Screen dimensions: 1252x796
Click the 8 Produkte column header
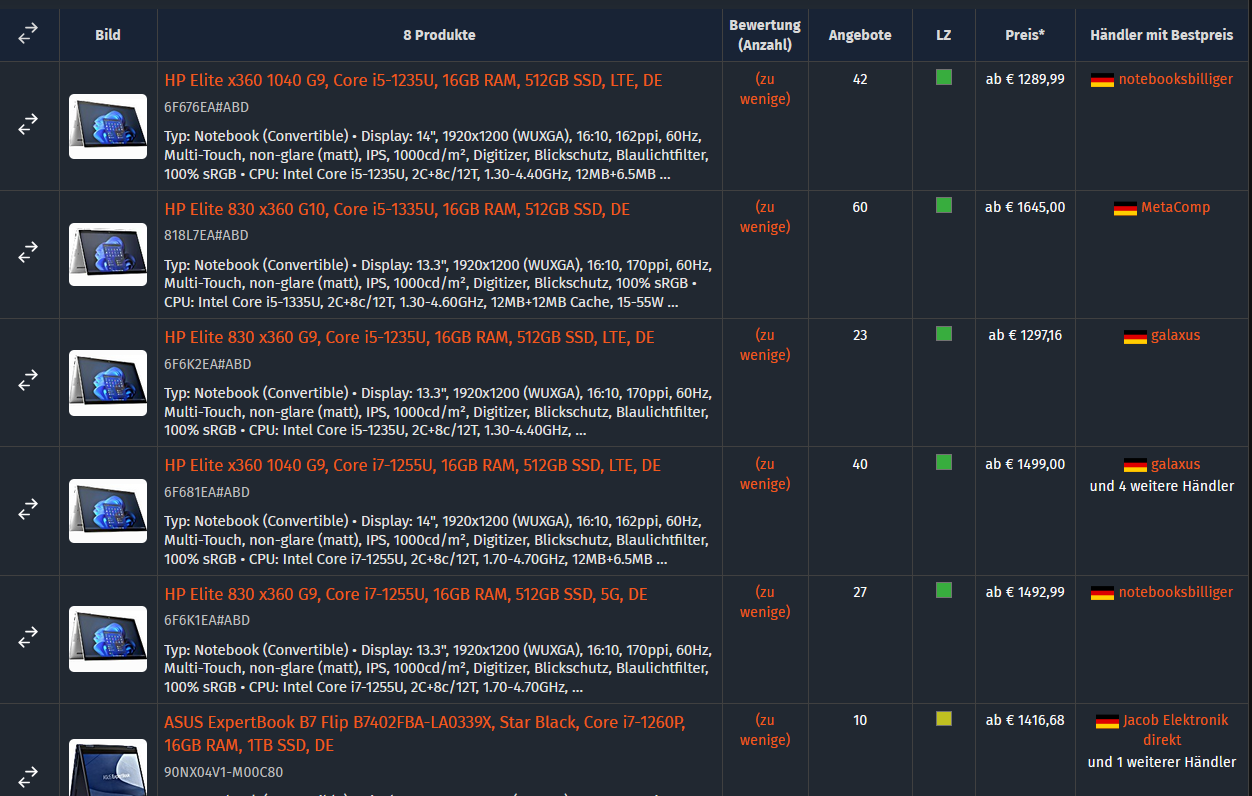[440, 35]
